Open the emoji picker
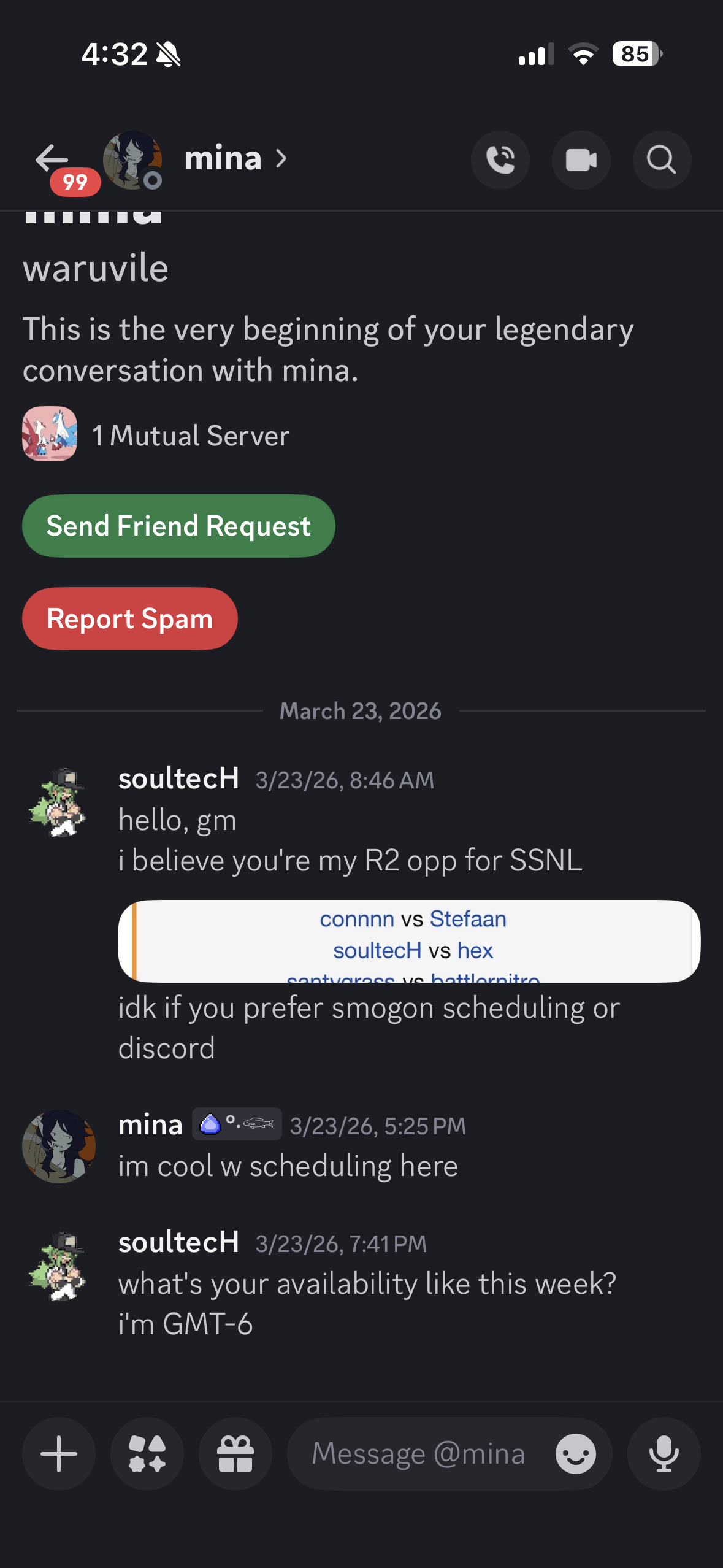Viewport: 723px width, 1568px height. tap(575, 1453)
